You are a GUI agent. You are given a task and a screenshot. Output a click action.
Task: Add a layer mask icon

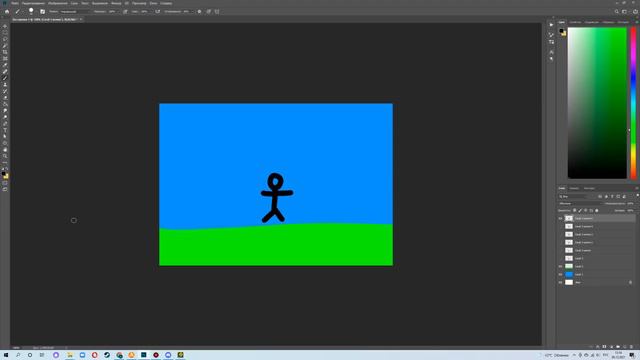click(604, 347)
